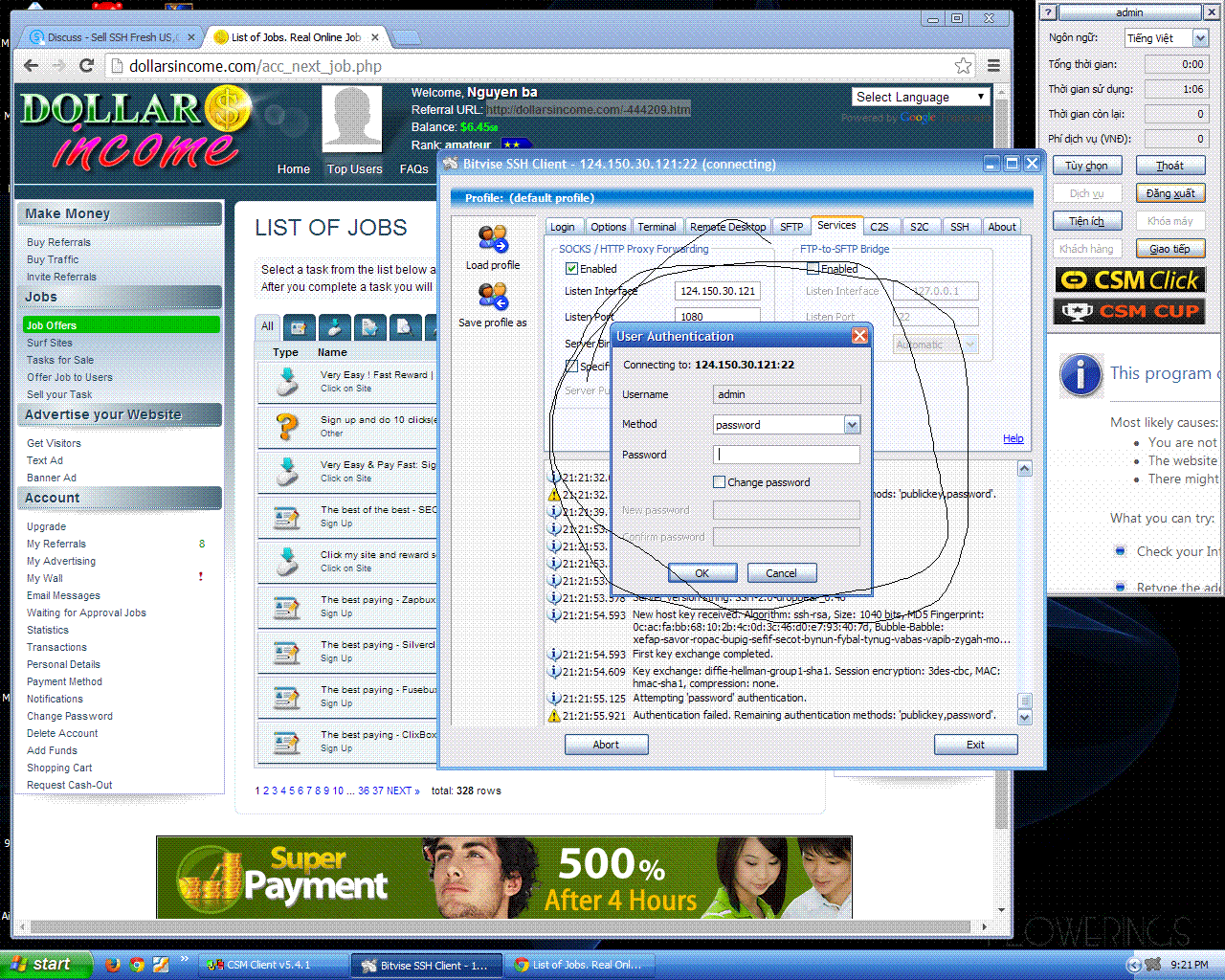Open the Request Cash-Out sidebar link
1225x980 pixels.
(x=70, y=785)
